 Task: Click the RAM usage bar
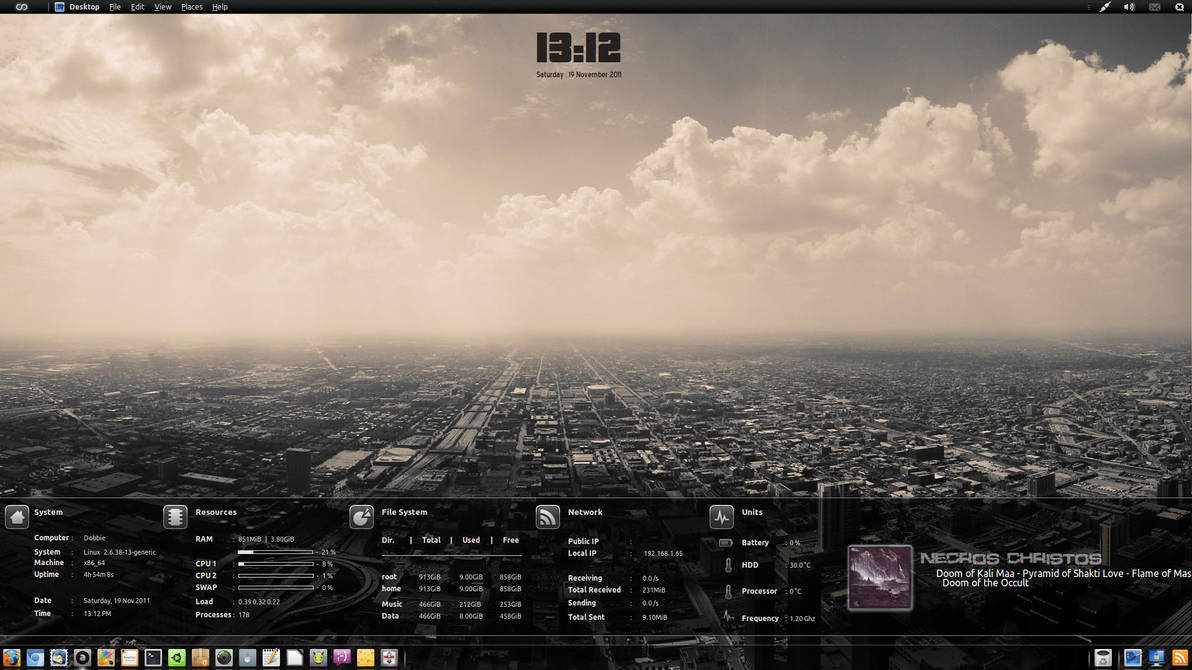click(x=275, y=552)
